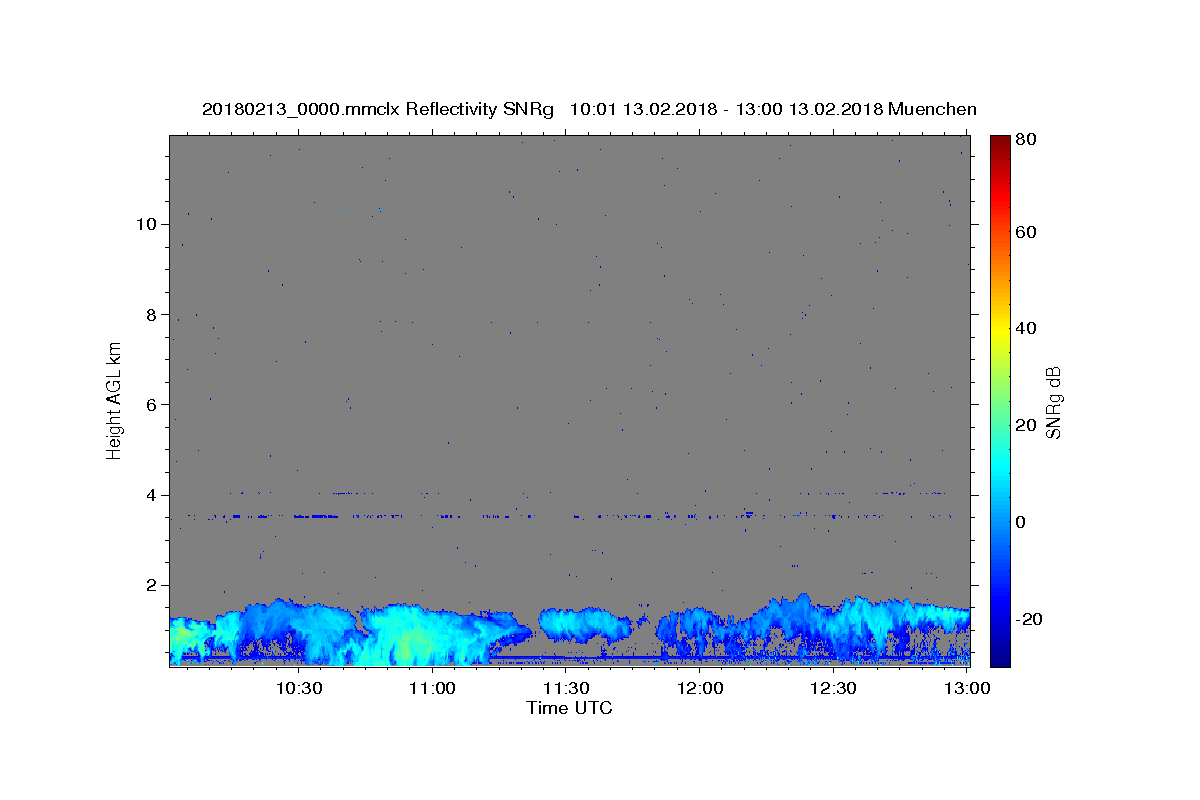Click the 'Height AGL km' axis label
The width and height of the screenshot is (1200, 800).
pos(115,400)
